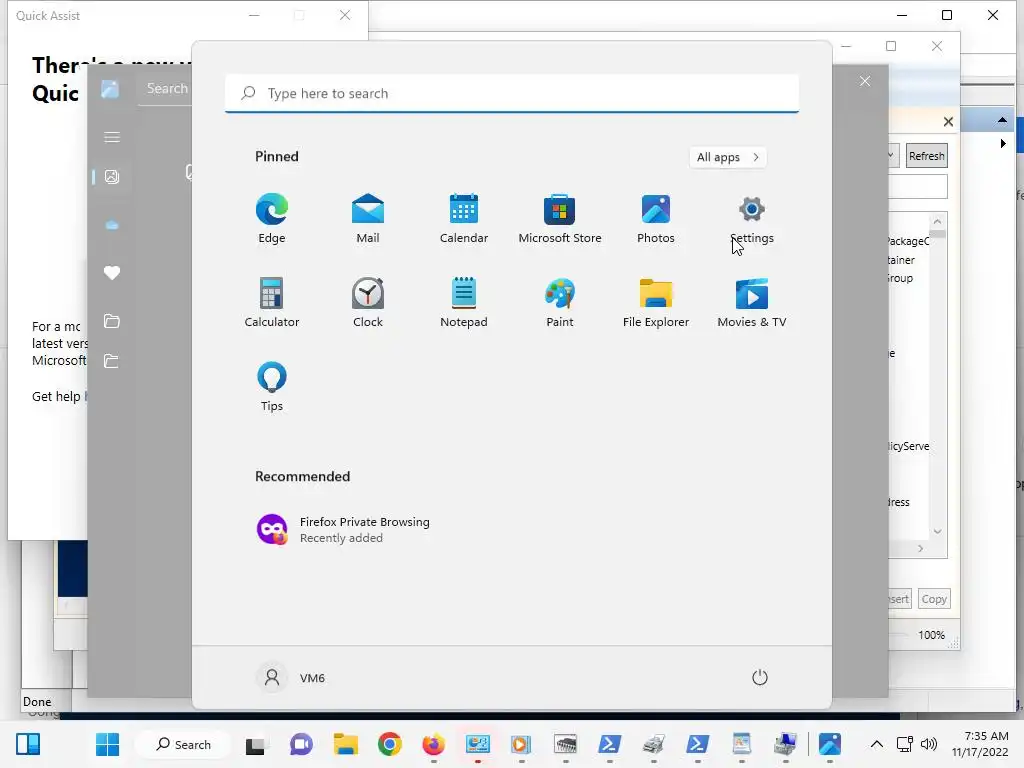The width and height of the screenshot is (1024, 768).
Task: Expand the Photos app hamburger menu
Action: (112, 137)
